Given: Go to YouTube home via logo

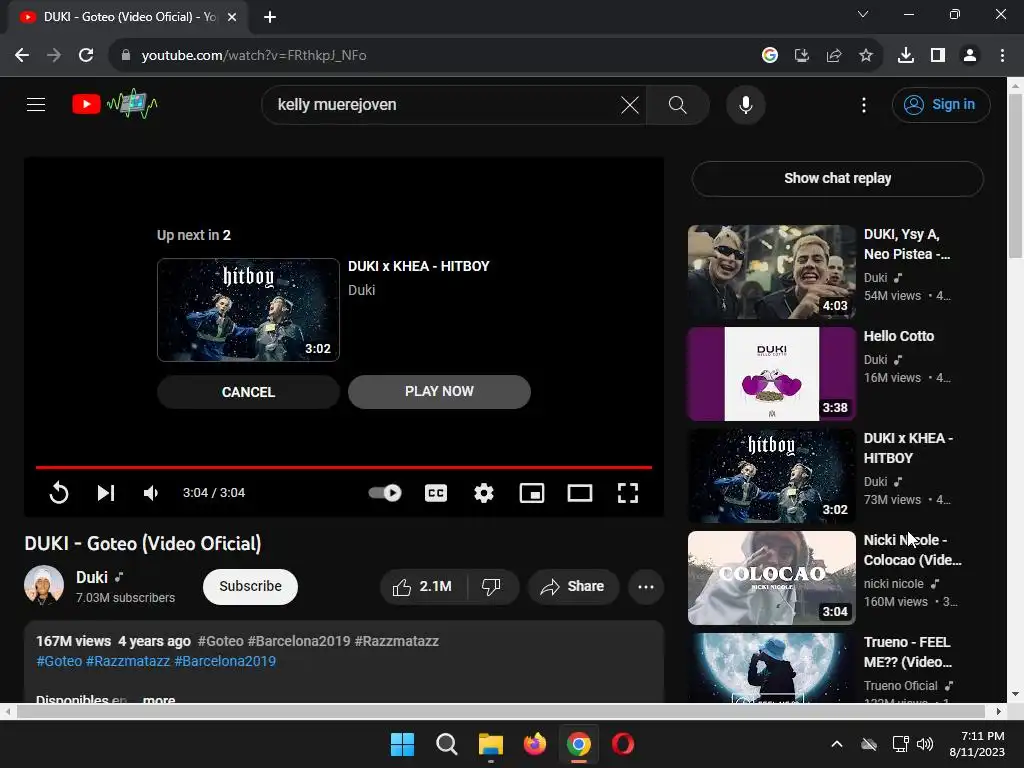Looking at the screenshot, I should click(114, 104).
